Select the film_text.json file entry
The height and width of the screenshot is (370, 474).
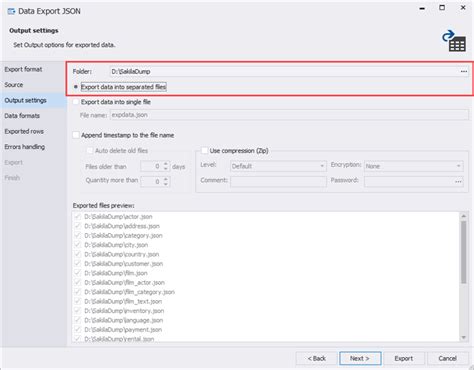coord(123,301)
